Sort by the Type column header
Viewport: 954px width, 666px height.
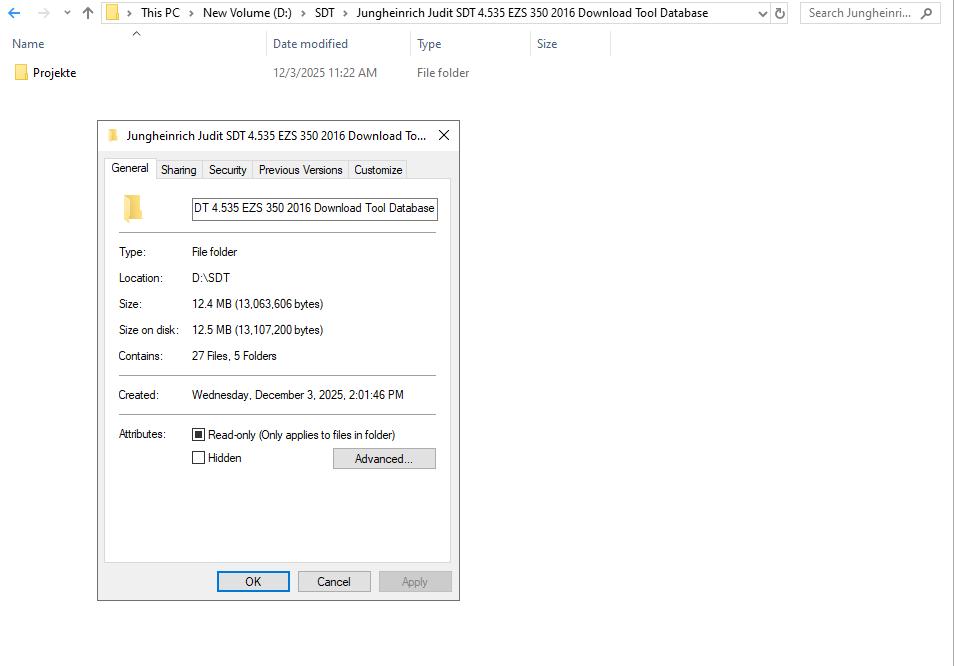click(429, 44)
